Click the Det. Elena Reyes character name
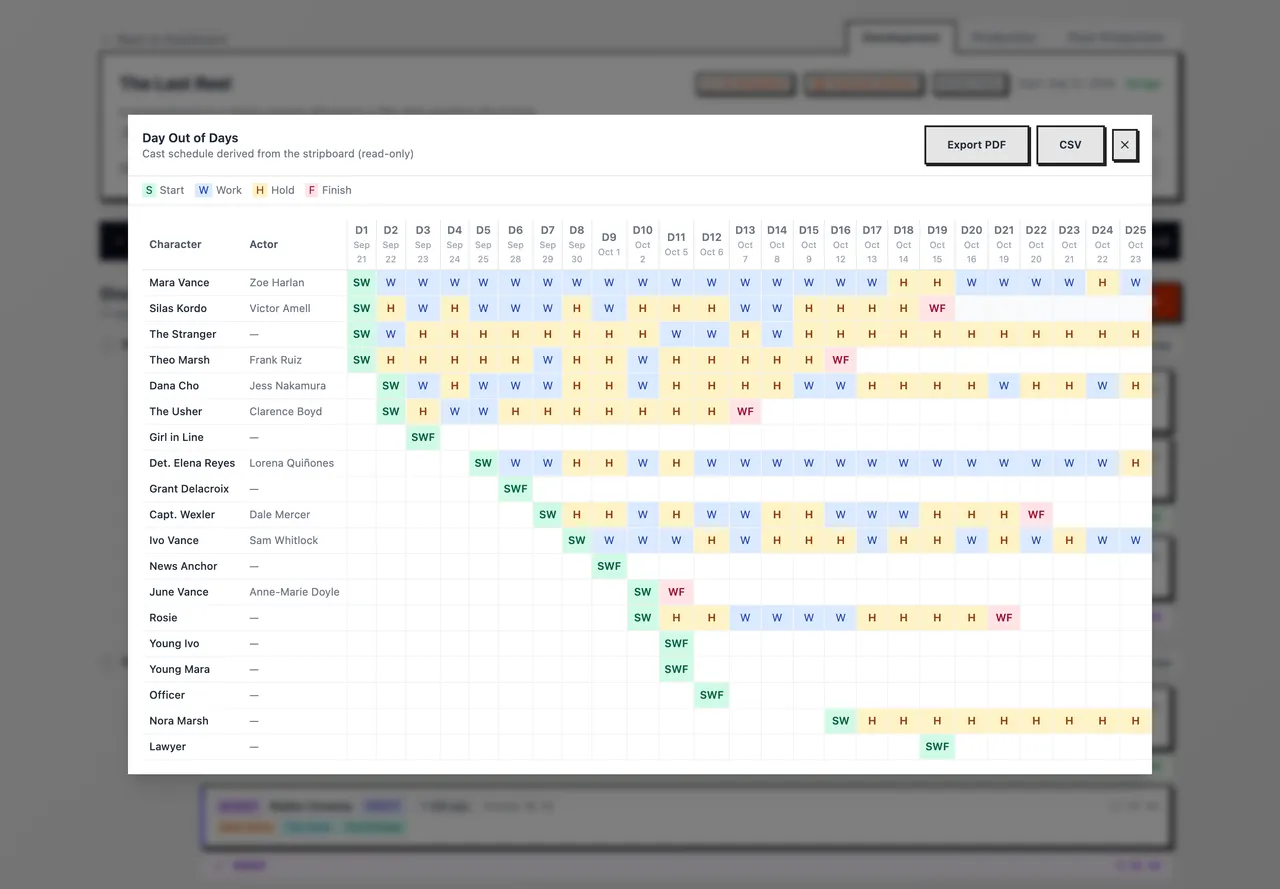1280x889 pixels. point(192,464)
